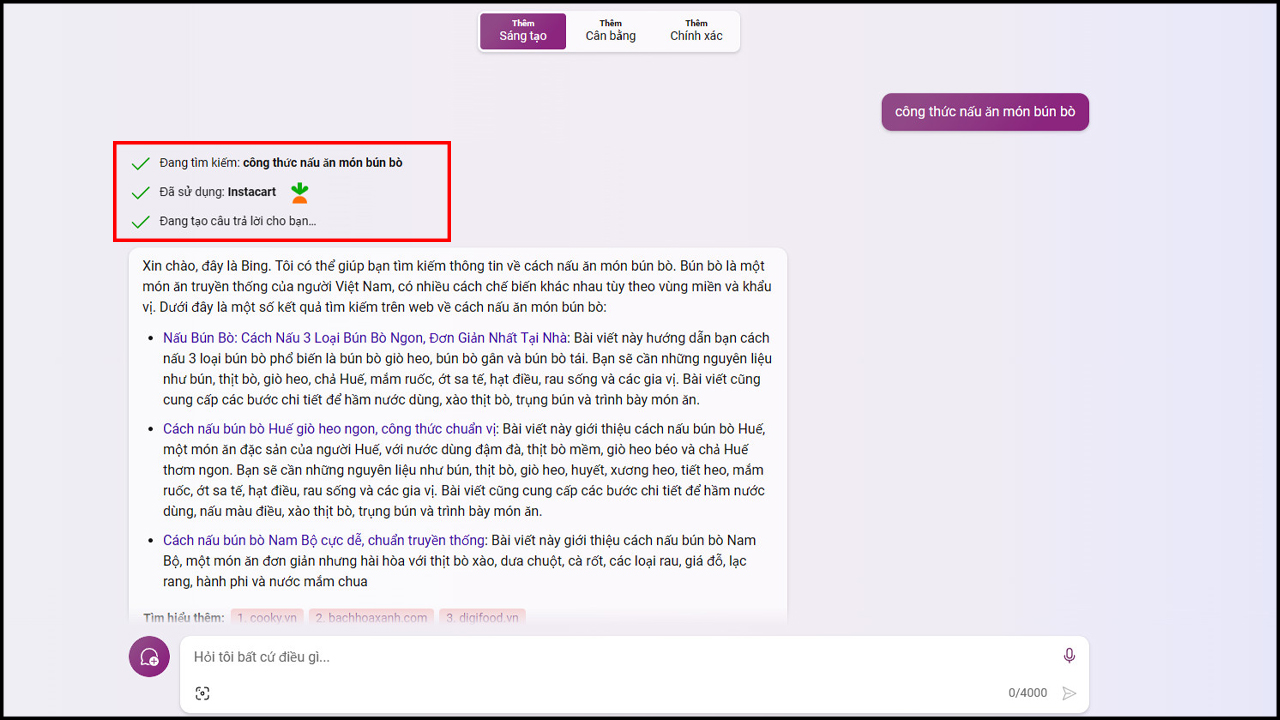Open visual search with the camera icon

(x=203, y=692)
